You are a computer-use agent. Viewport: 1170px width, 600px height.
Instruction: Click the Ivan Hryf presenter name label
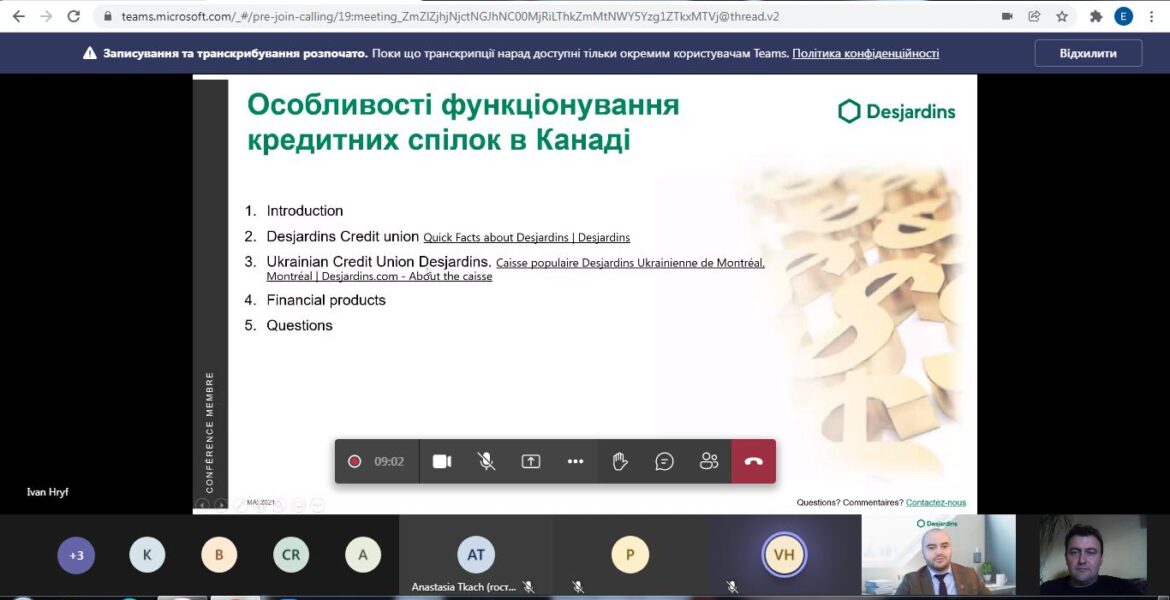tap(48, 492)
